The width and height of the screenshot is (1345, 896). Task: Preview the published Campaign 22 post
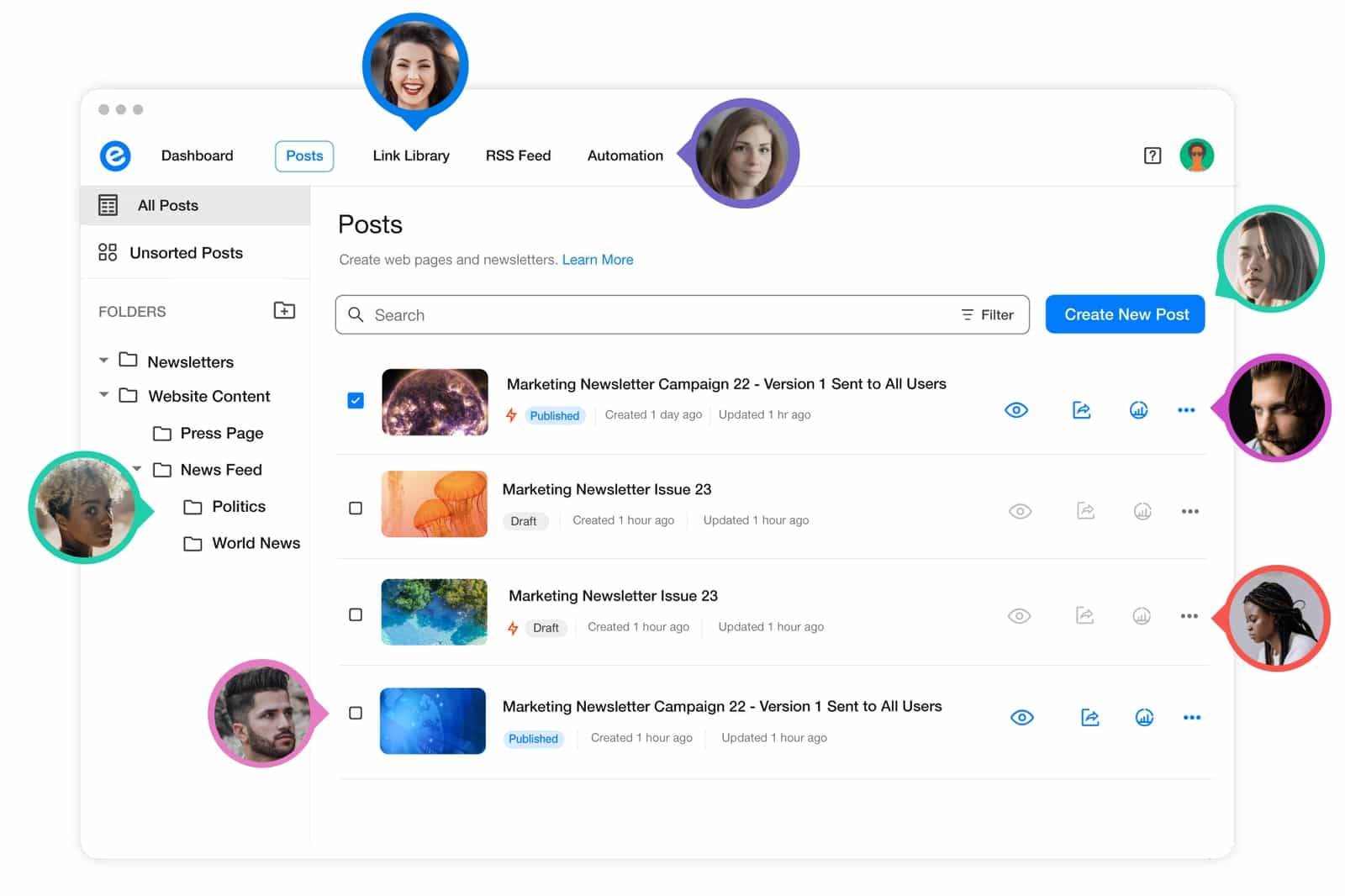pos(1016,410)
